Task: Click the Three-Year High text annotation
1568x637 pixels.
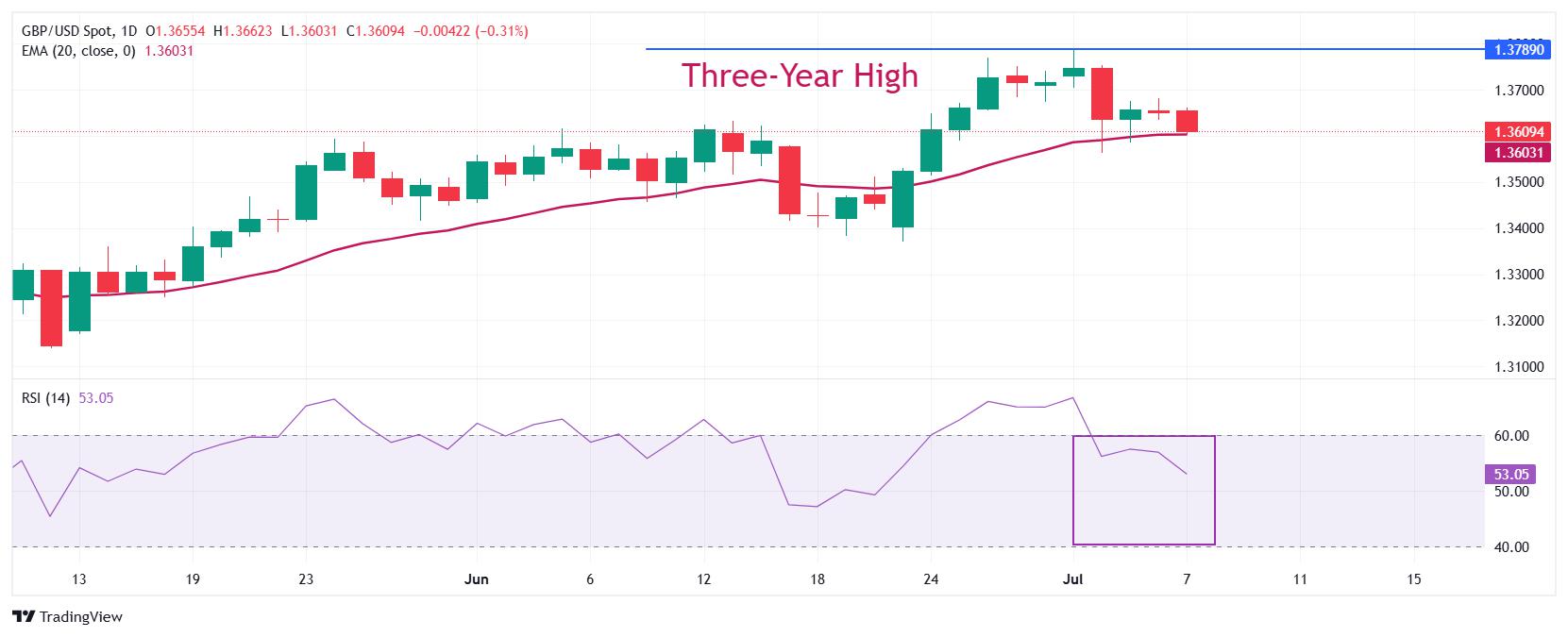Action: pos(800,75)
